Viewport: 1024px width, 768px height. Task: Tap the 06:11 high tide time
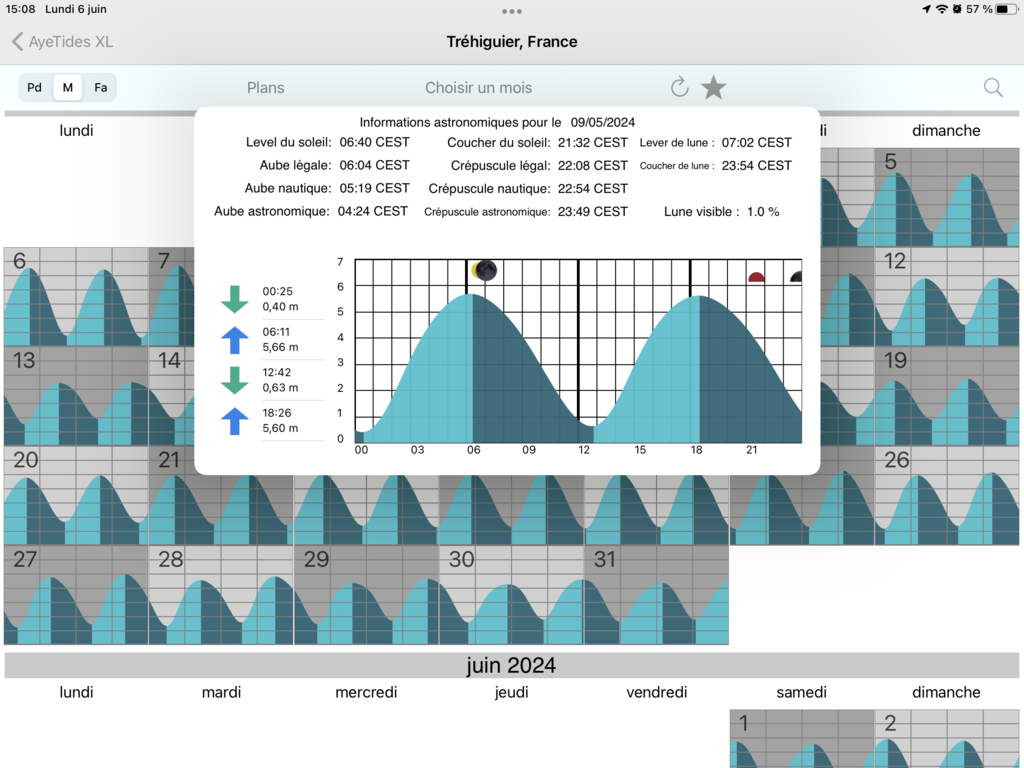pos(276,332)
